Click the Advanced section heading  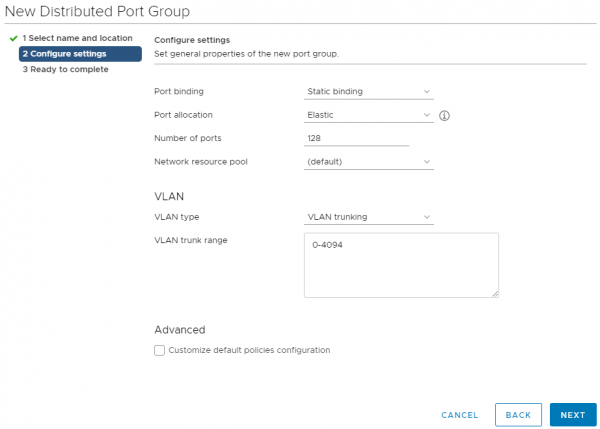click(180, 329)
